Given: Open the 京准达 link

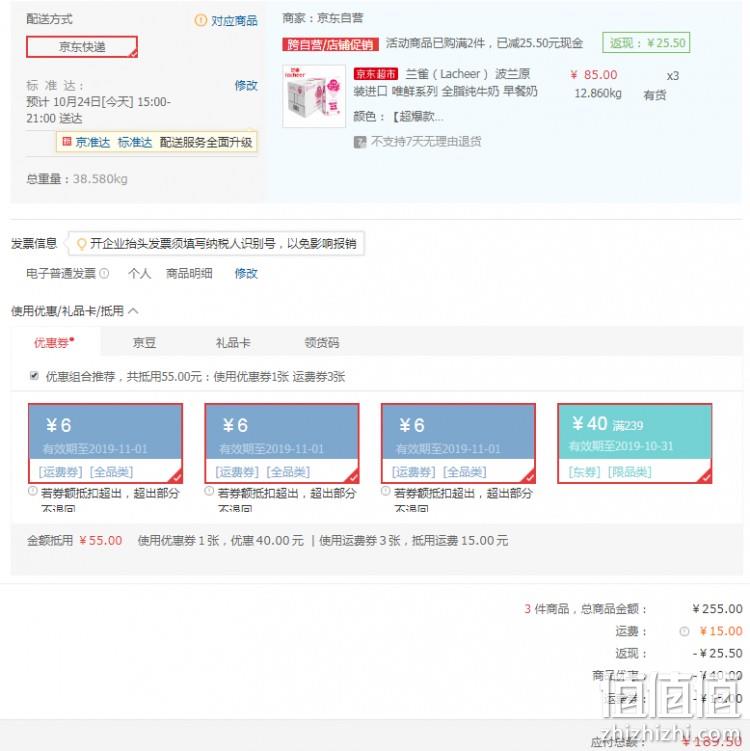Looking at the screenshot, I should pos(93,142).
